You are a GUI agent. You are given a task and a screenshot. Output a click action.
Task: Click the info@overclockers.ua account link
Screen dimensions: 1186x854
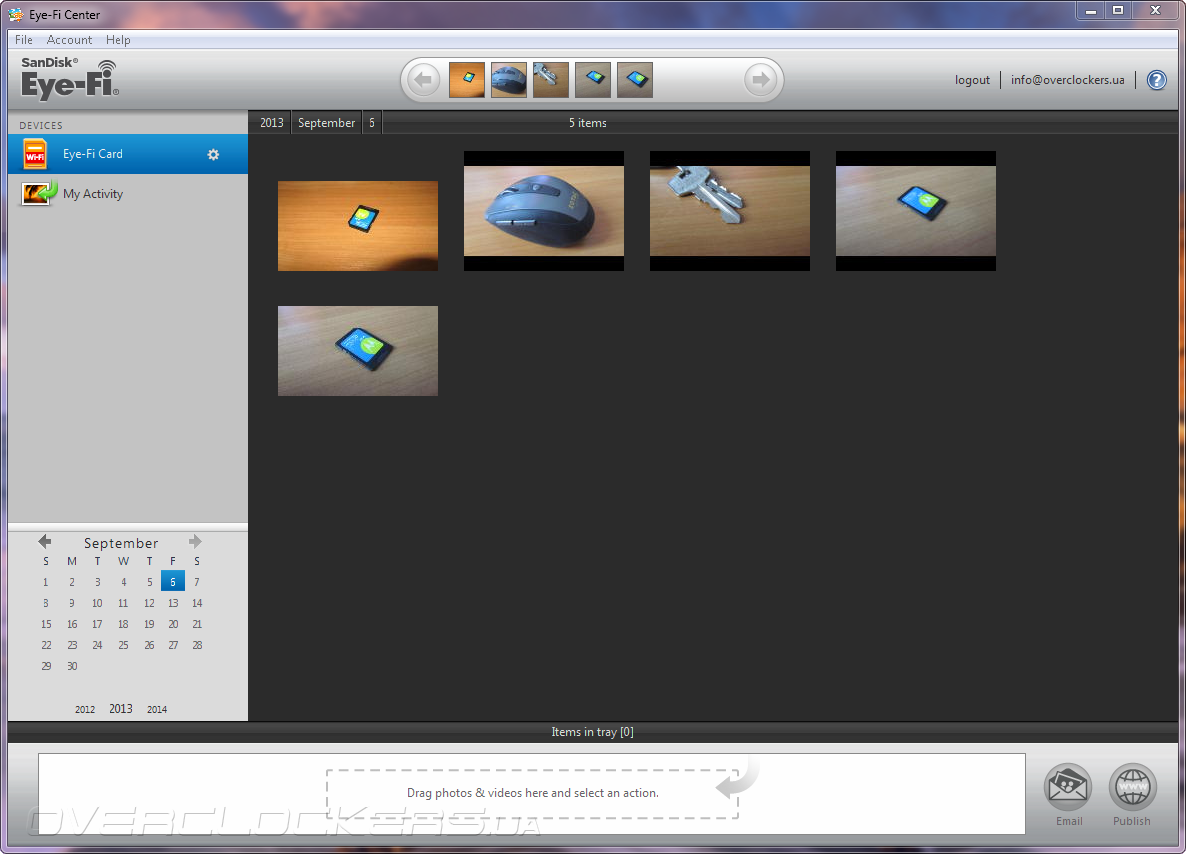1067,79
